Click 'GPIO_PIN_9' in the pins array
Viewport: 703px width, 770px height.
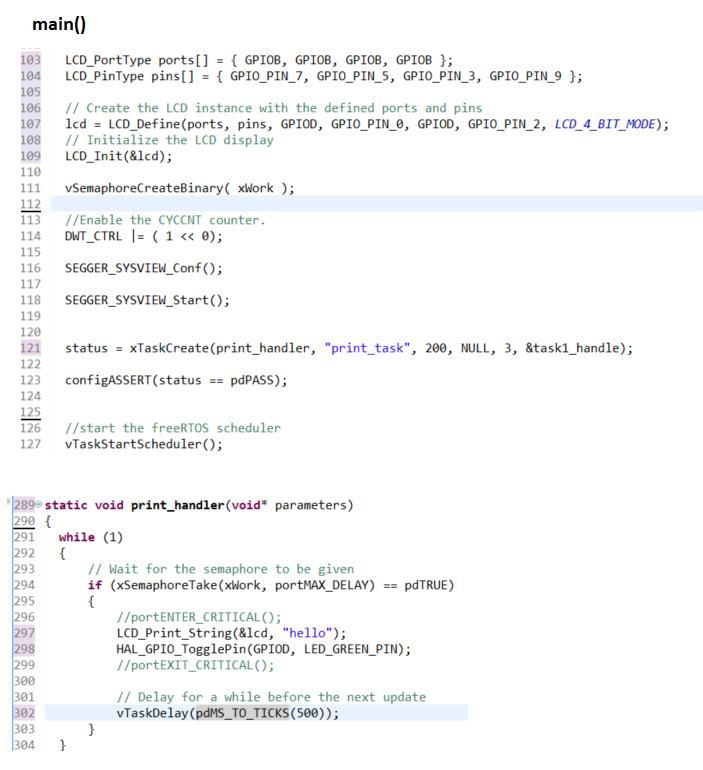(525, 76)
